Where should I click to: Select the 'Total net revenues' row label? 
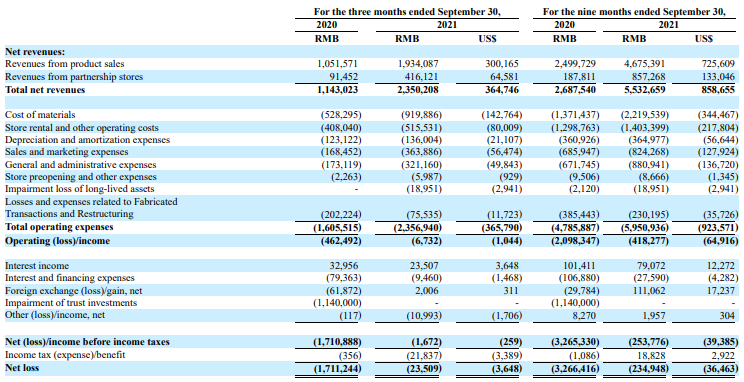[x=45, y=90]
